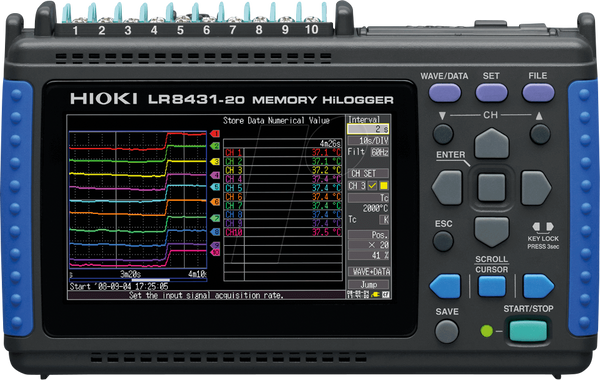This screenshot has height=380, width=600.
Task: Push the SAVE round button
Action: coord(447,331)
